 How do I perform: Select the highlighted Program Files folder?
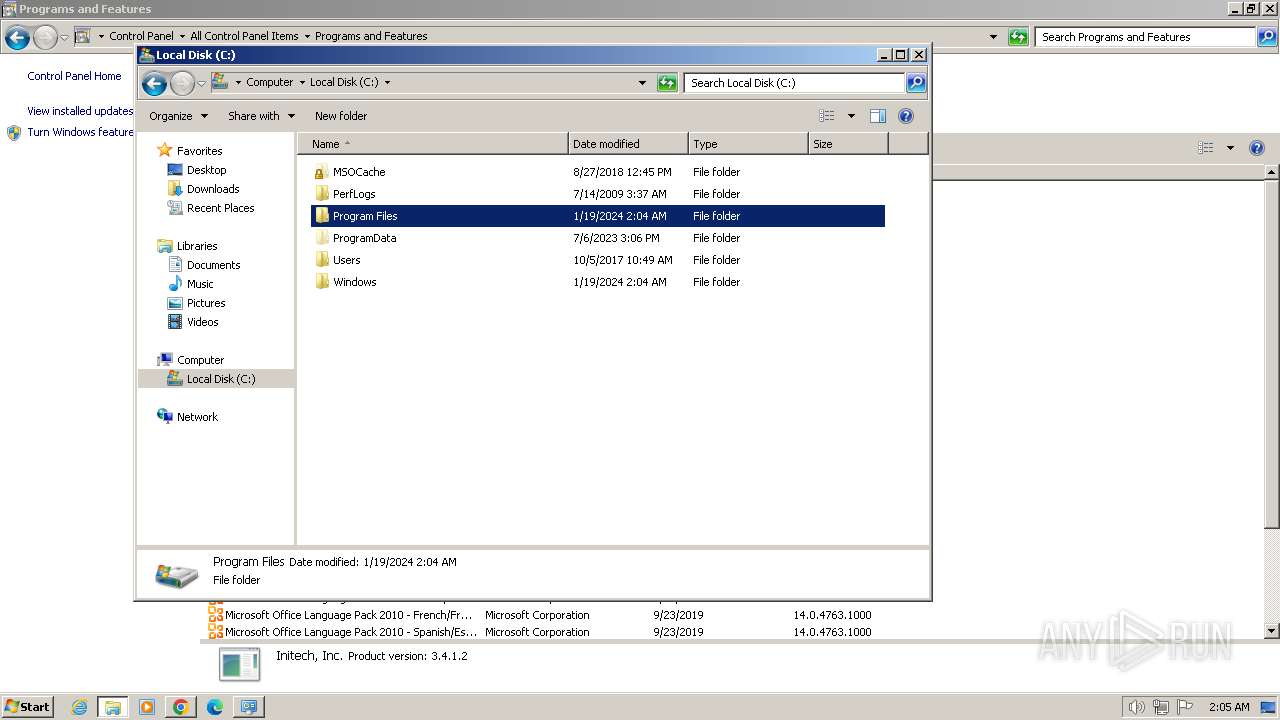[x=598, y=216]
